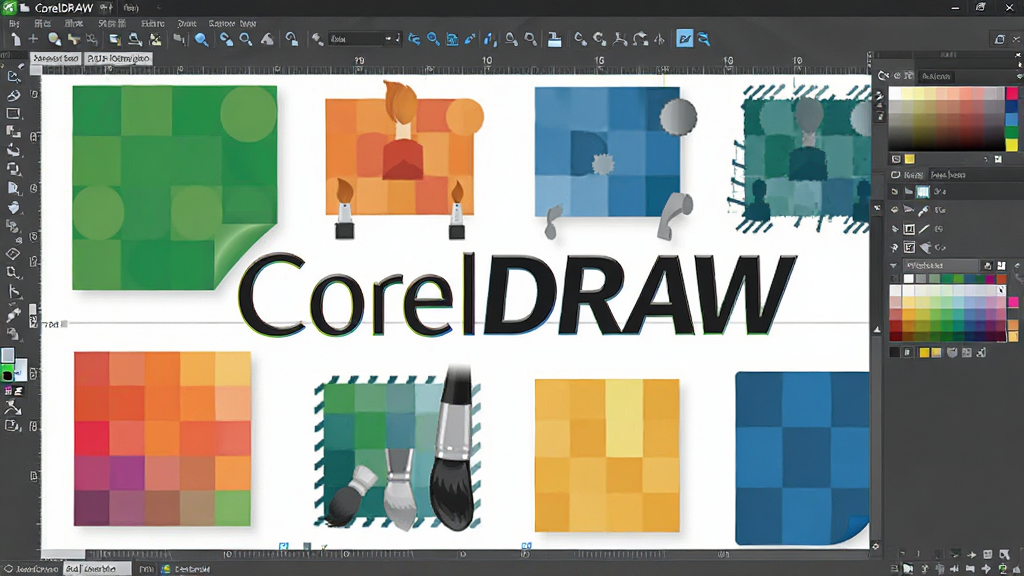Select the topmost tool in the left toolbox
Screen dimensions: 1024x576
(14, 76)
